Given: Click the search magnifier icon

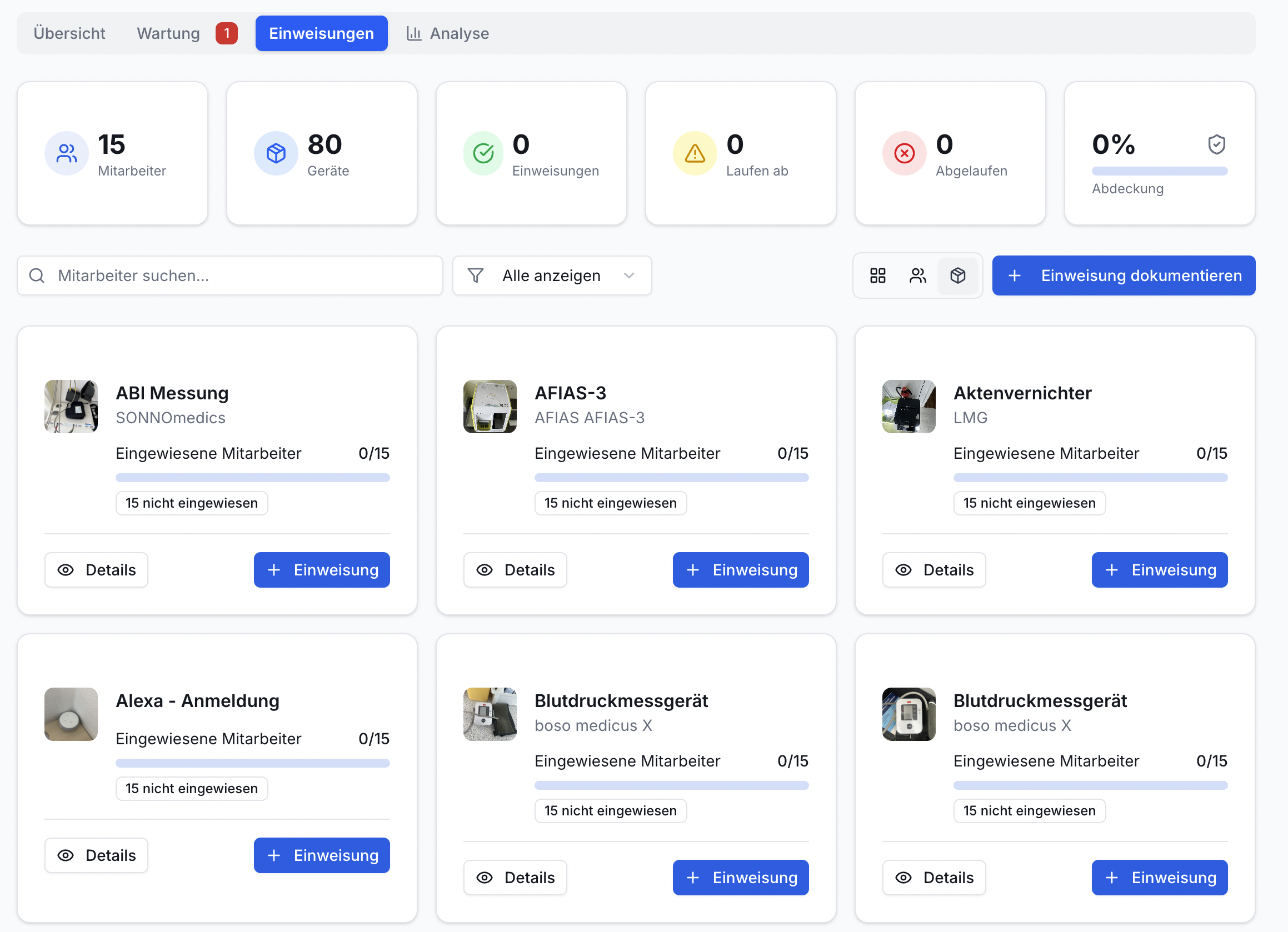Looking at the screenshot, I should [37, 276].
